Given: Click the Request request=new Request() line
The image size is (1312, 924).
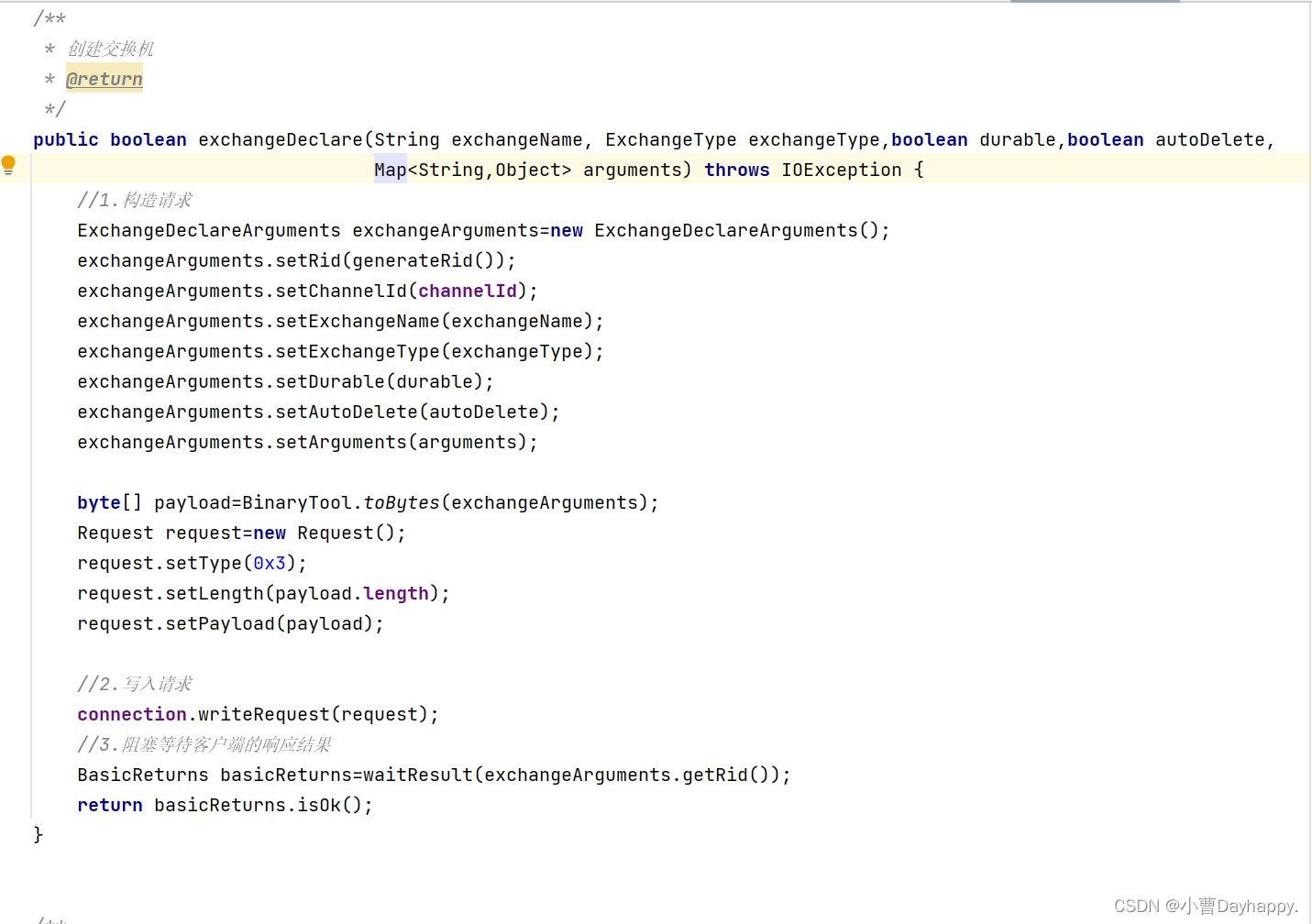Looking at the screenshot, I should click(x=242, y=533).
